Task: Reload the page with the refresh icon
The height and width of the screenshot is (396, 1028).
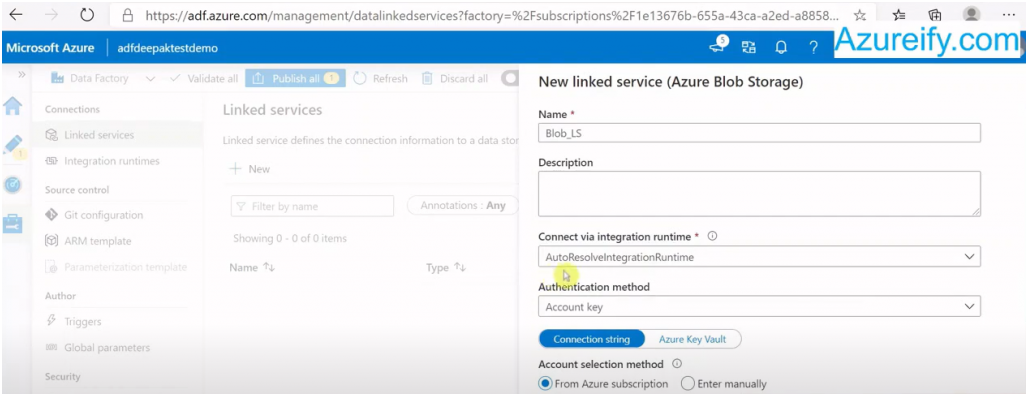Action: (x=87, y=14)
